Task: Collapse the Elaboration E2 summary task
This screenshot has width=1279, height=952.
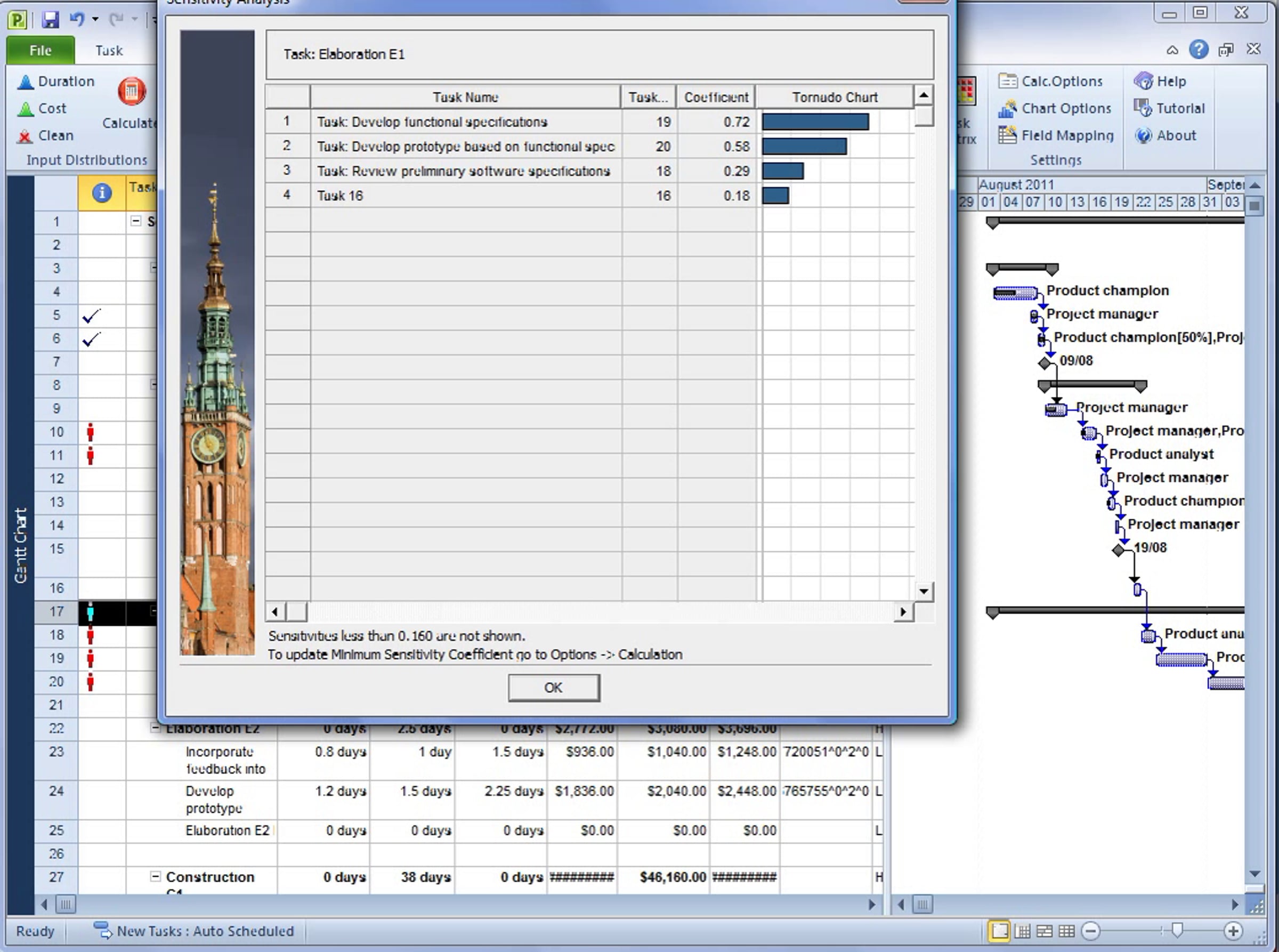Action: tap(155, 728)
